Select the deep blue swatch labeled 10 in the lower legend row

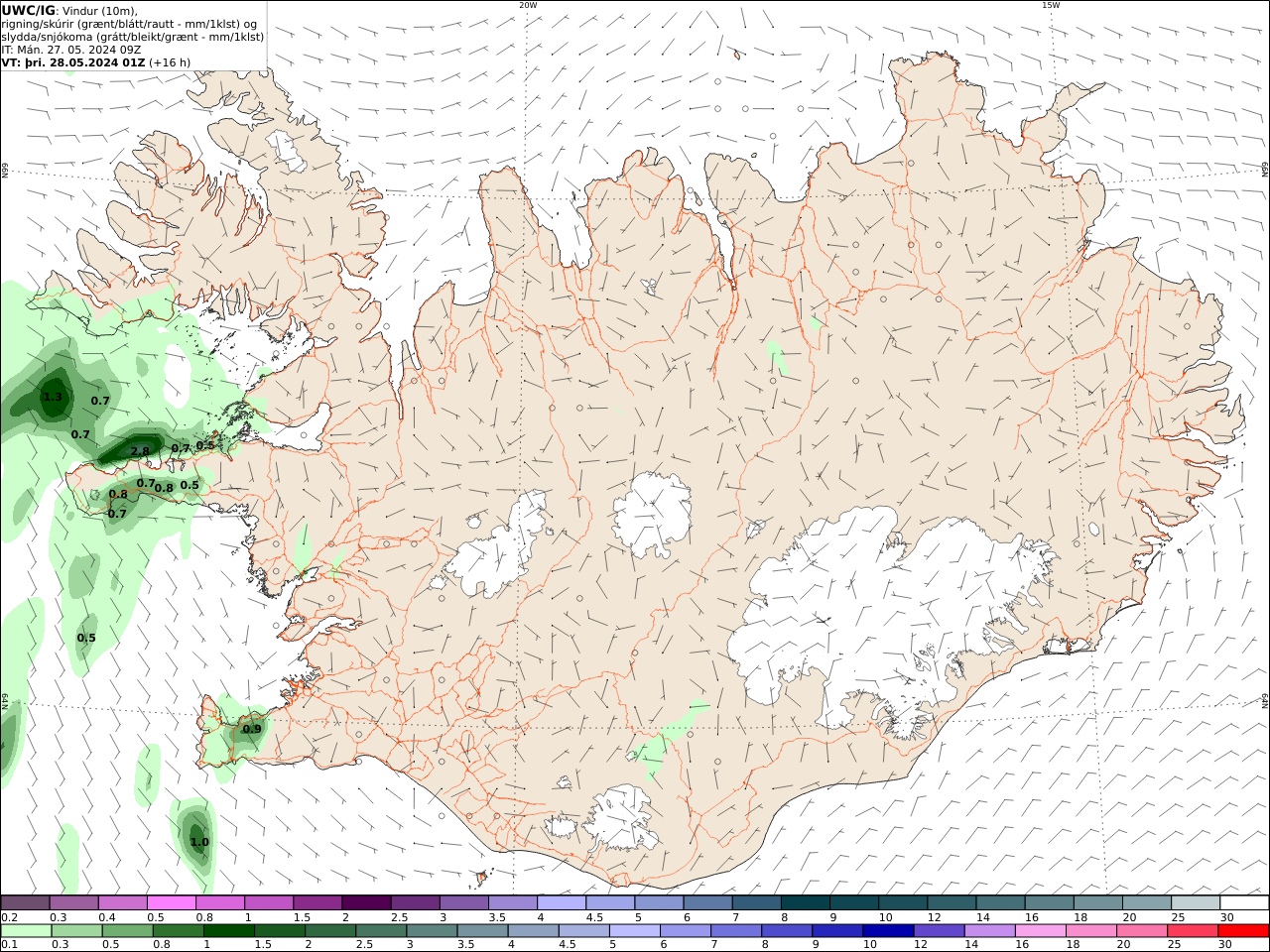[887, 931]
